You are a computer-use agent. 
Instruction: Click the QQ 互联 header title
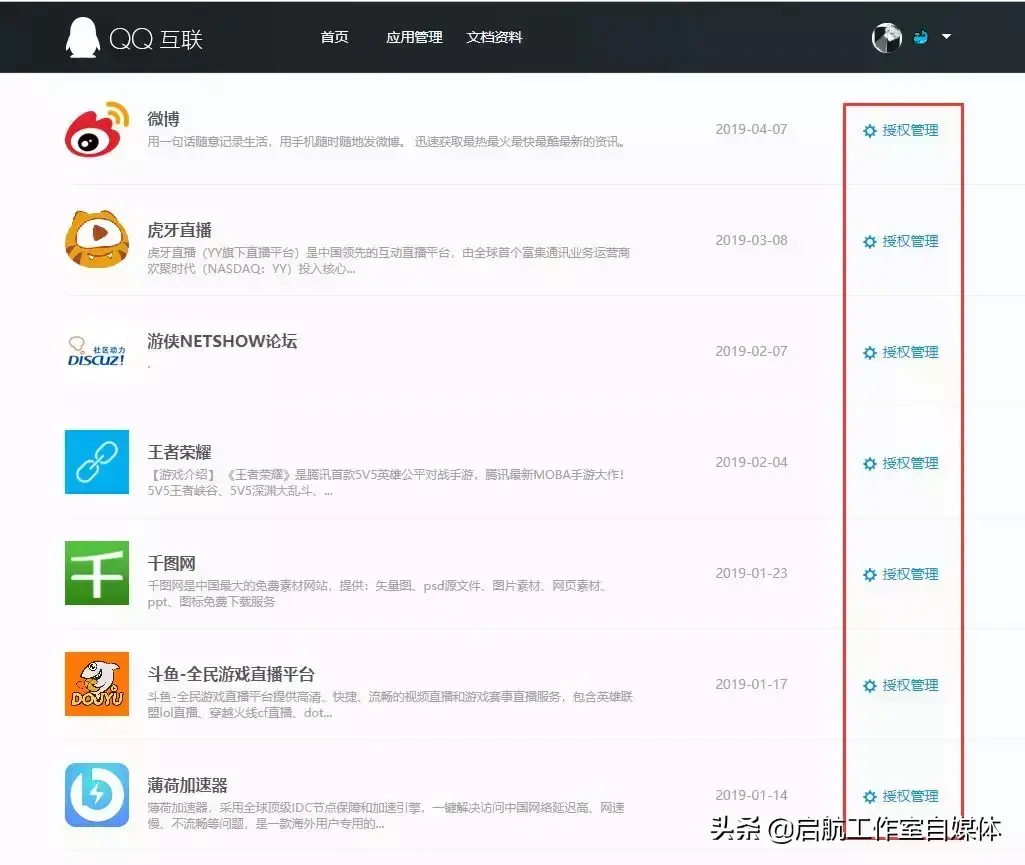point(156,39)
